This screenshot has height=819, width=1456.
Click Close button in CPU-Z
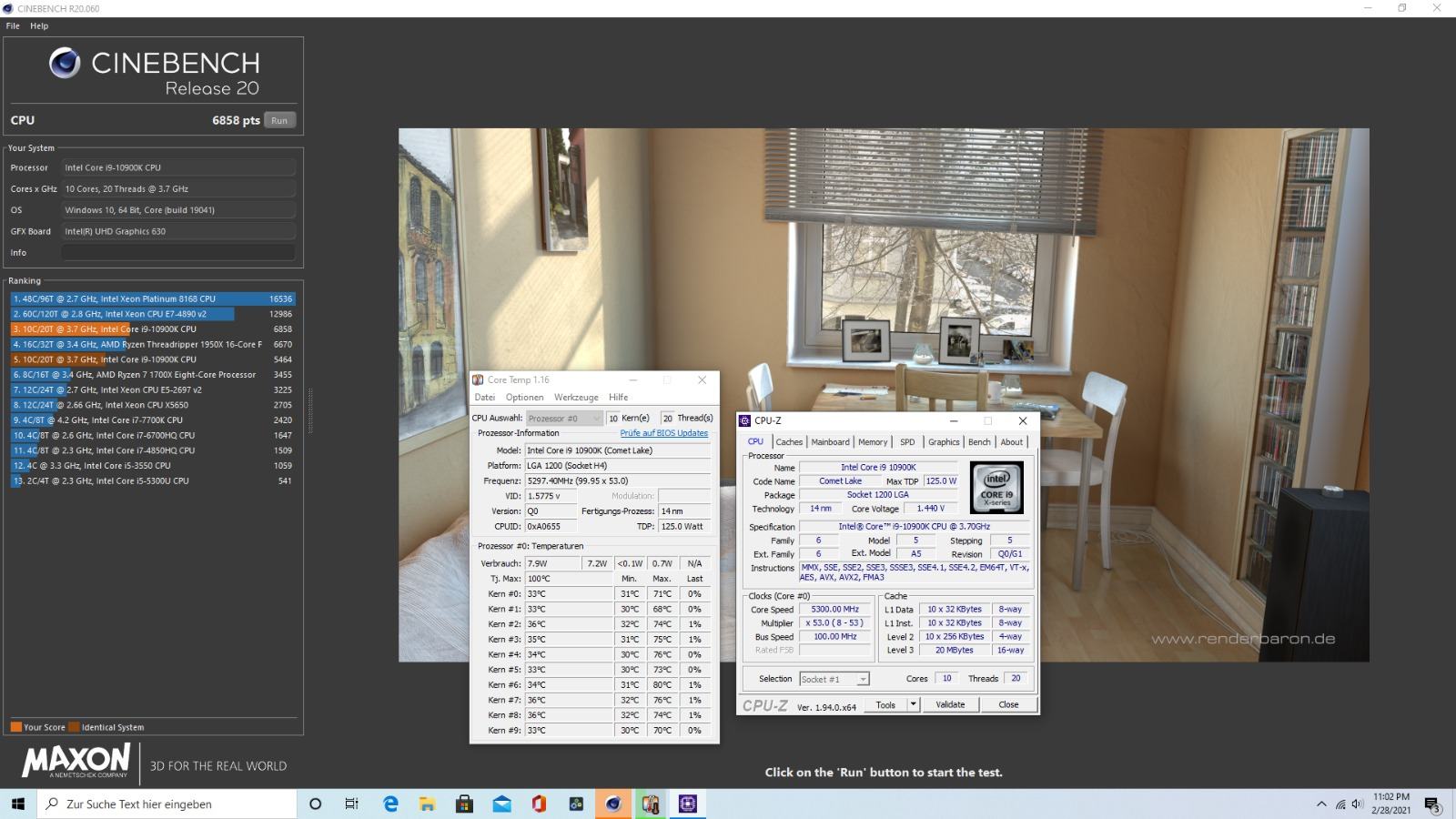1008,704
